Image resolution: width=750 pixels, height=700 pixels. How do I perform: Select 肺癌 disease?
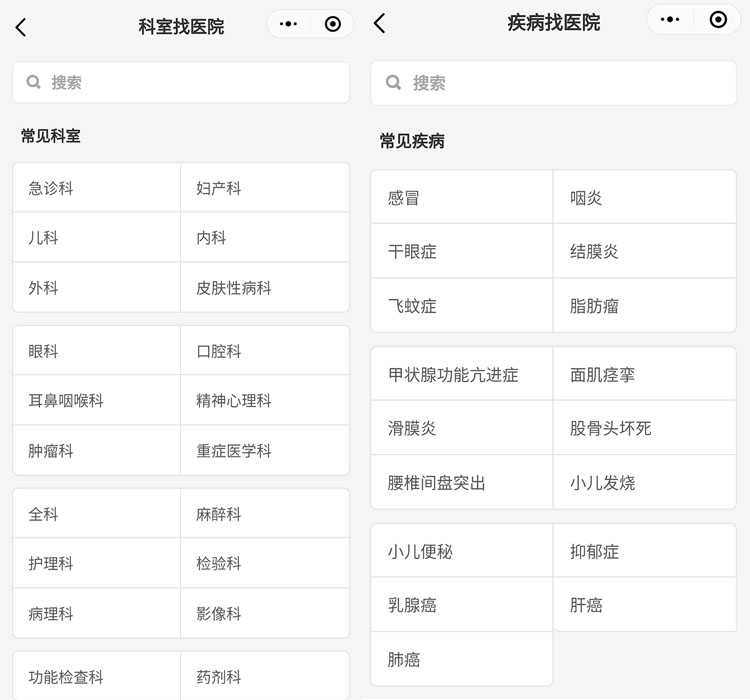(462, 659)
